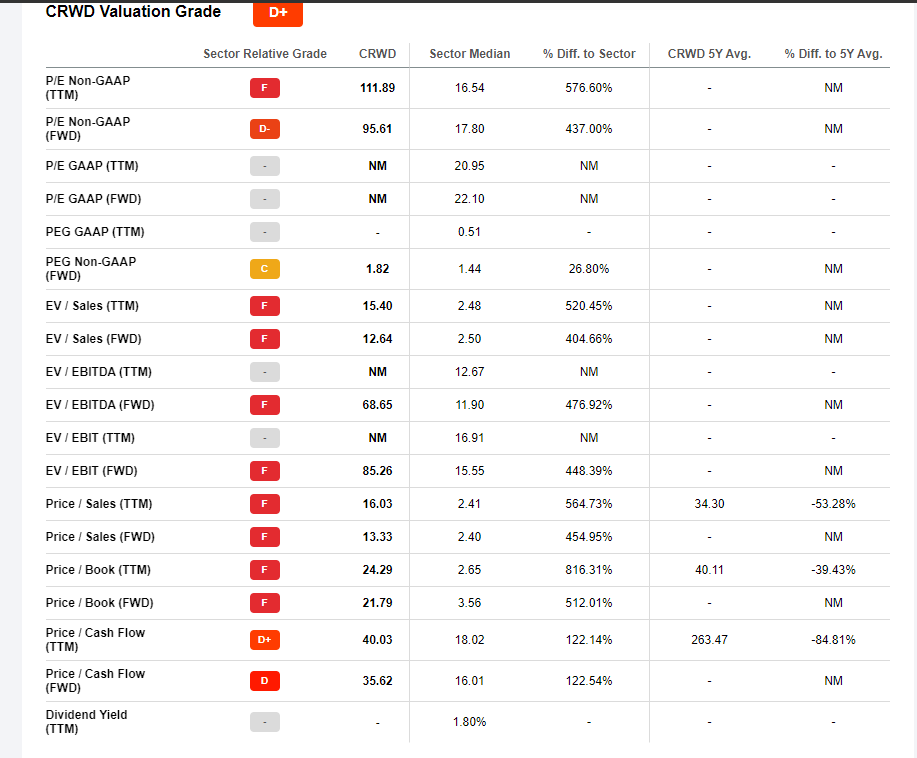917x758 pixels.
Task: Click the Sector Median column header
Action: click(x=470, y=54)
